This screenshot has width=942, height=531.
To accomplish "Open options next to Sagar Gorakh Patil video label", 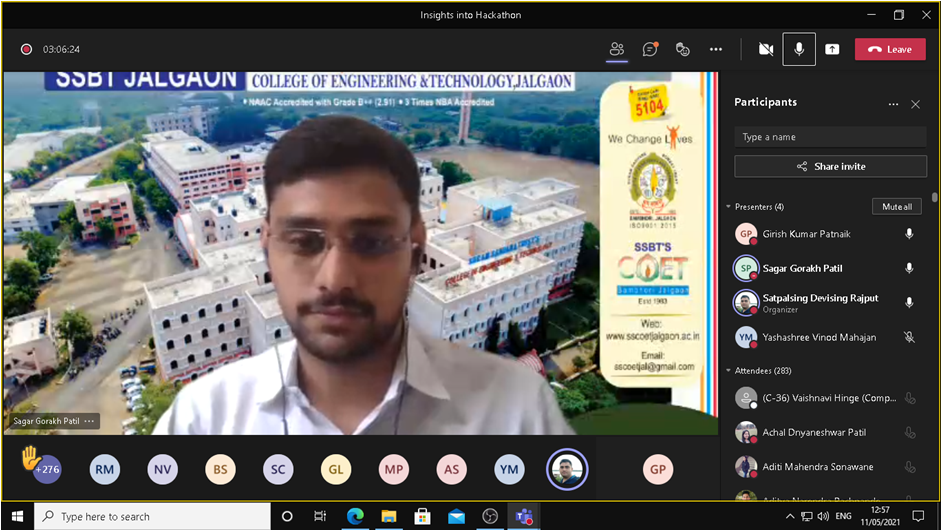I will point(90,421).
